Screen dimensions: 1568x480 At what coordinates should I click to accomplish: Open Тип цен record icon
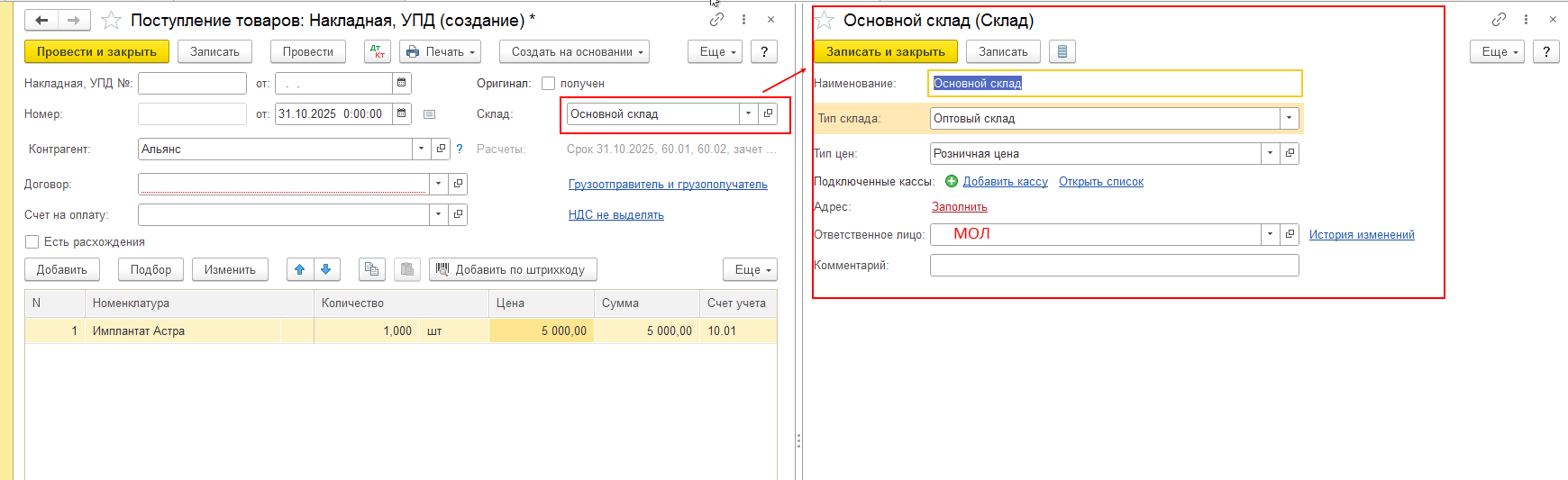[1290, 153]
